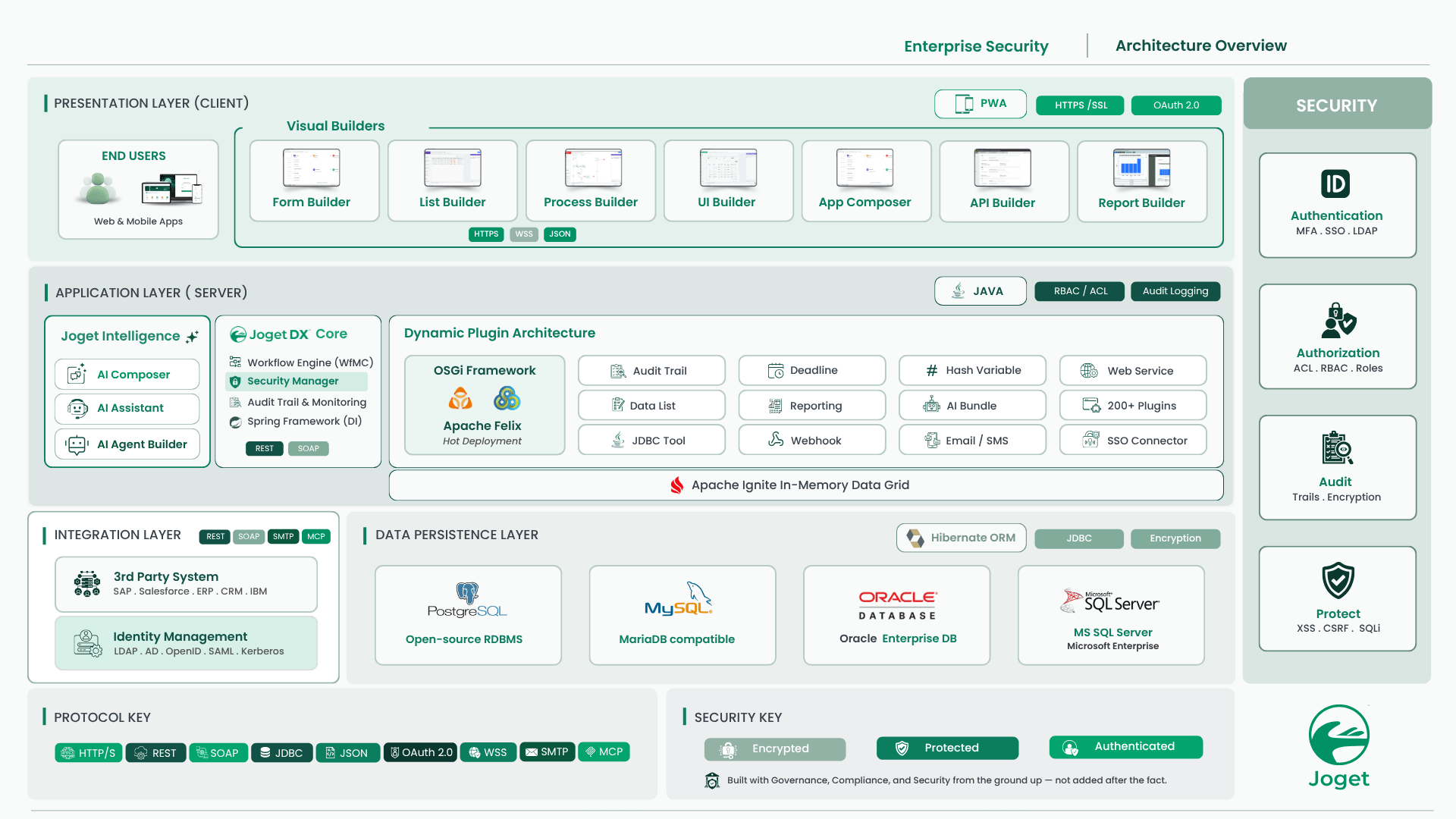Click the Hibernate ORM logo icon
The height and width of the screenshot is (819, 1456).
pos(915,538)
